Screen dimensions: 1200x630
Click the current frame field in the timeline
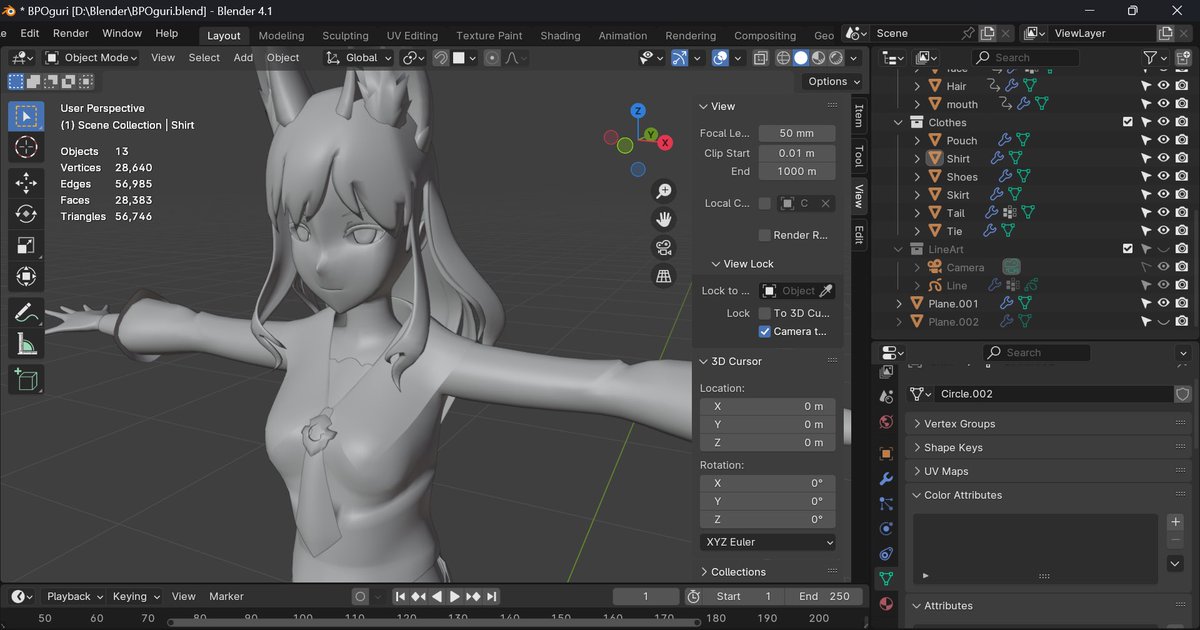[x=645, y=595]
